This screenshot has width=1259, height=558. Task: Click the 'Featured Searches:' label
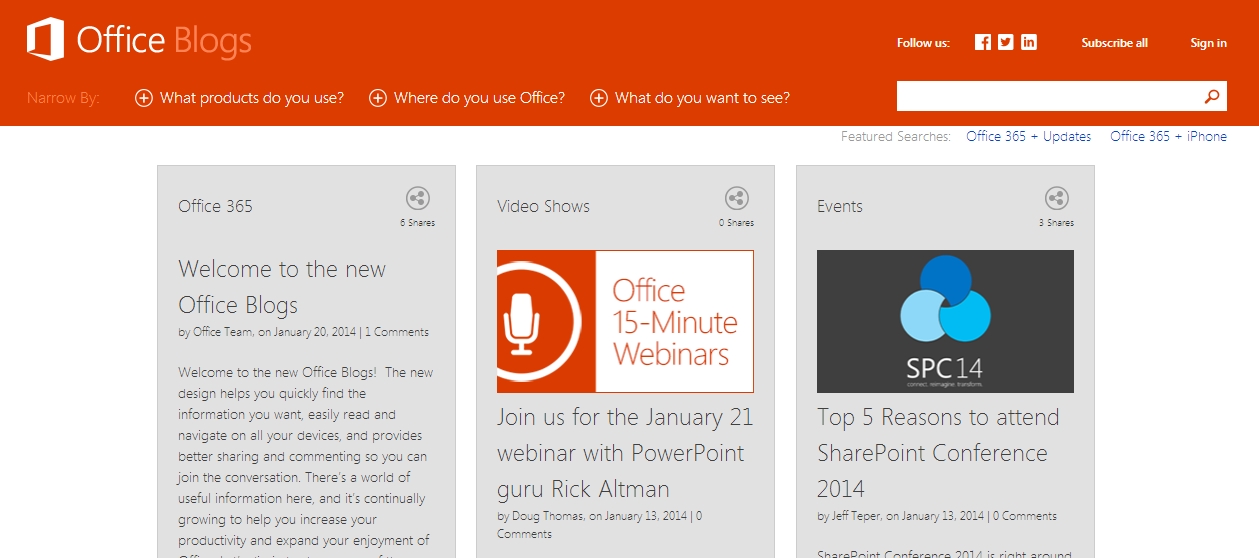tap(896, 137)
